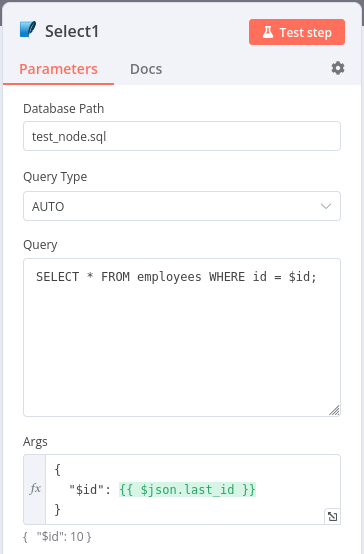Open the Docs tab
The width and height of the screenshot is (364, 554).
point(146,69)
